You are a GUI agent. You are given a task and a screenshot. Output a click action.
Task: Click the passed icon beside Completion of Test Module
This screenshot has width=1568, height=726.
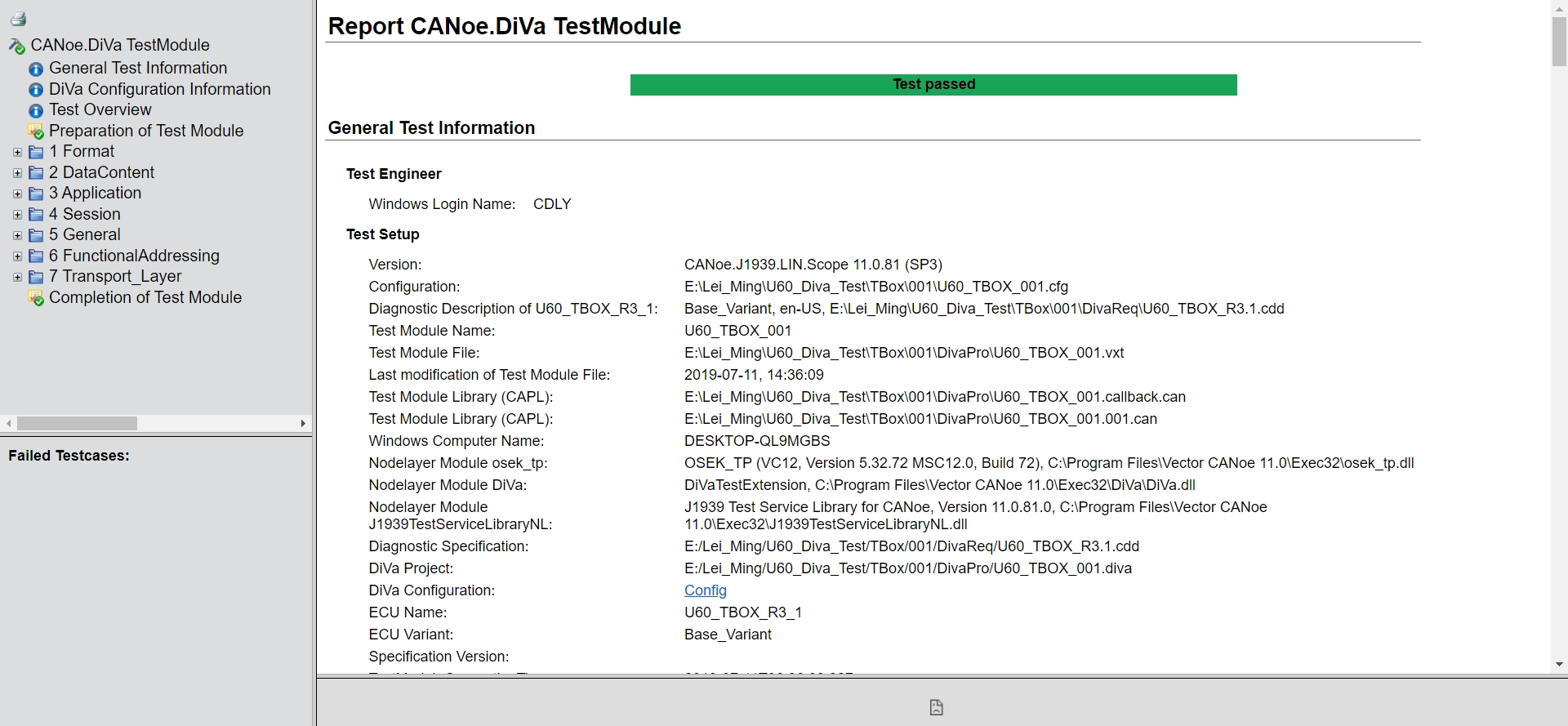pyautogui.click(x=36, y=298)
